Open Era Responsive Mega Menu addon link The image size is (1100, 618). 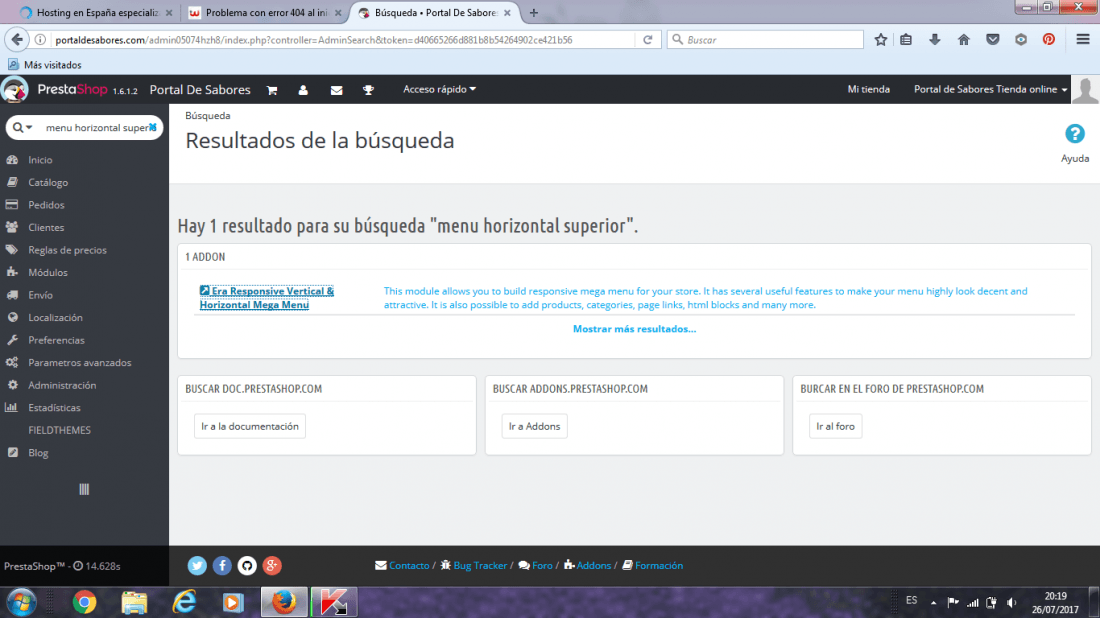point(267,297)
